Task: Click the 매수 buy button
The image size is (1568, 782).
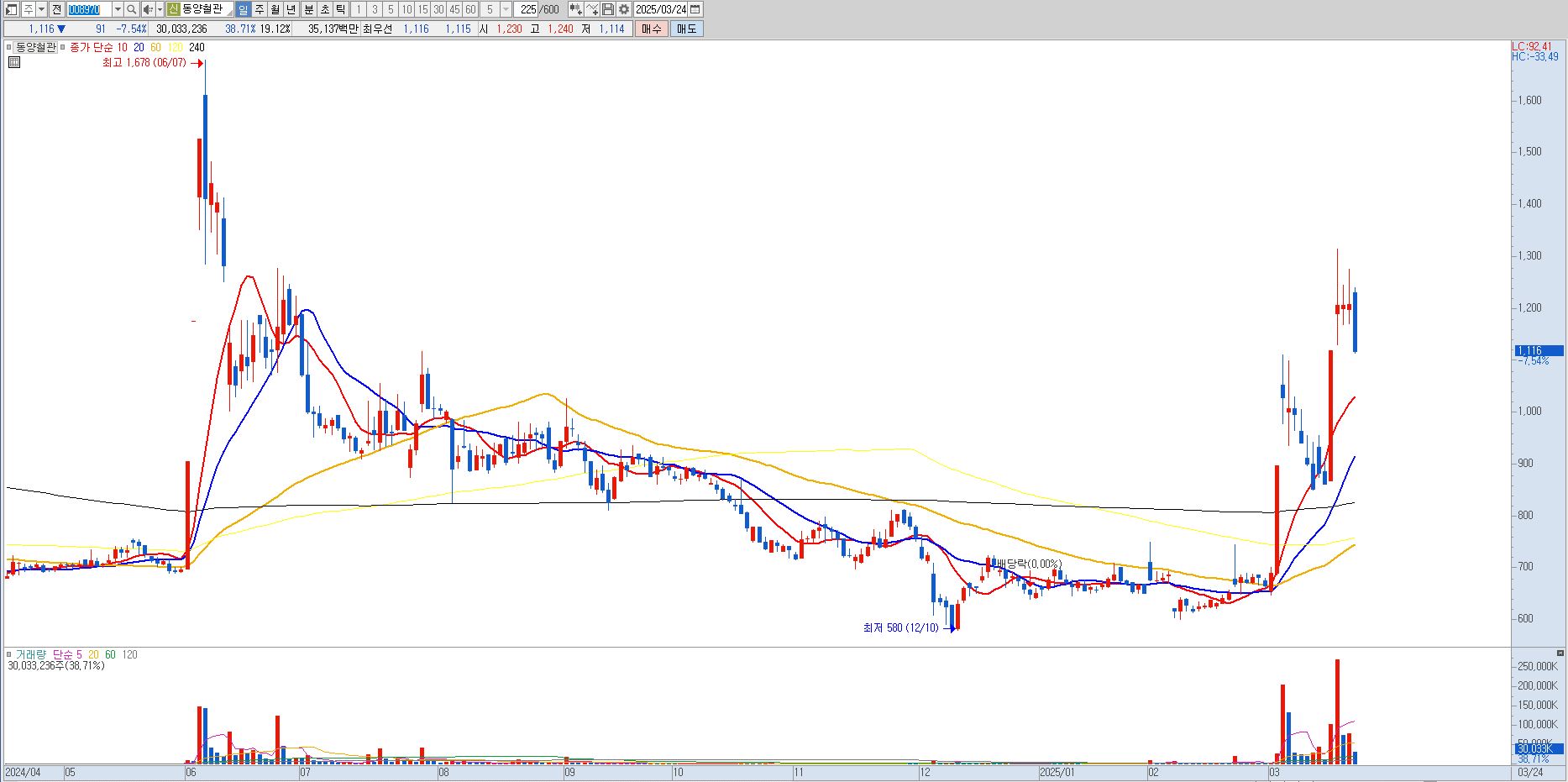Action: tap(652, 29)
